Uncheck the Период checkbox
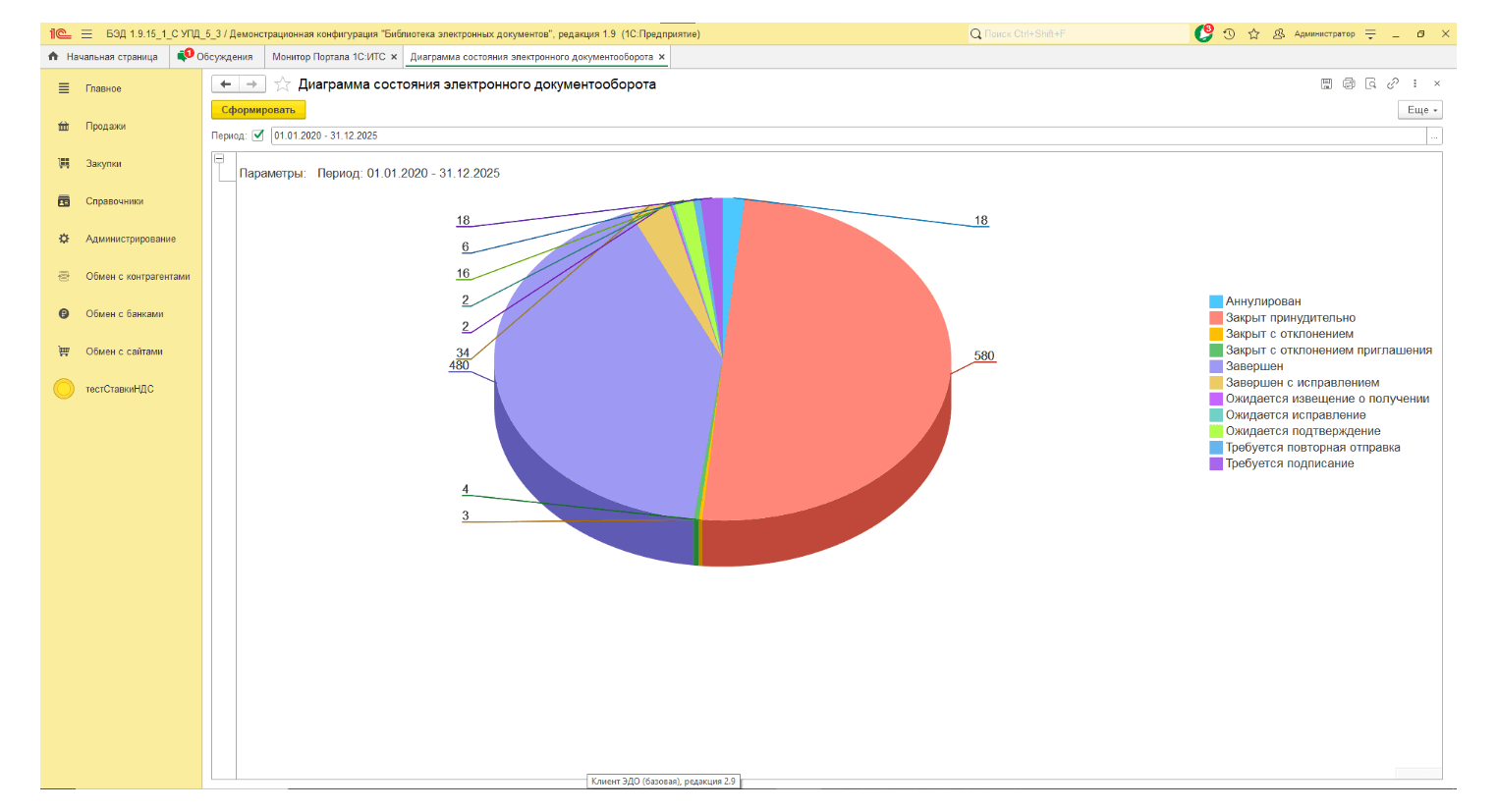Image resolution: width=1498 pixels, height=812 pixels. click(258, 135)
